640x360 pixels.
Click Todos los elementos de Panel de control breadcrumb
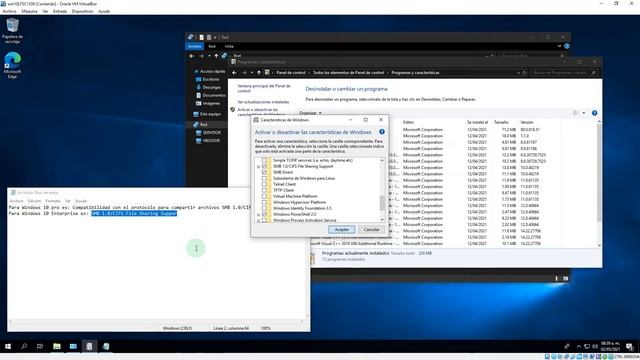click(x=349, y=73)
